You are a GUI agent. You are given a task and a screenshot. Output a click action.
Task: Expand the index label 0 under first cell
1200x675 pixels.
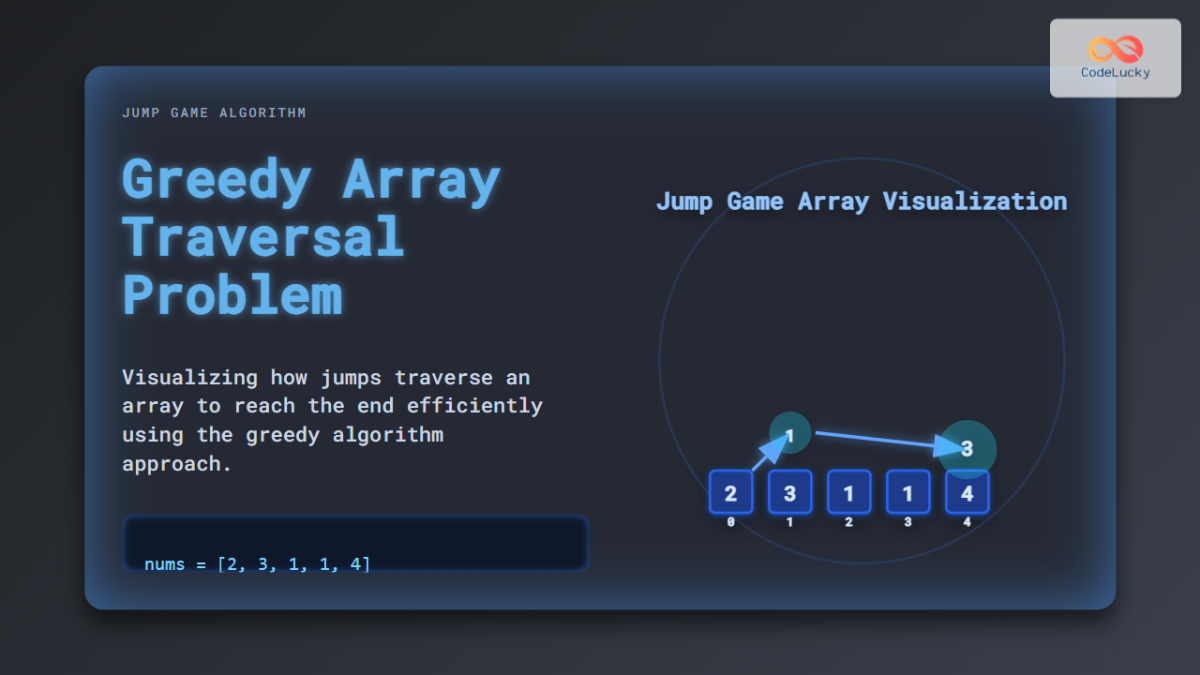[730, 521]
